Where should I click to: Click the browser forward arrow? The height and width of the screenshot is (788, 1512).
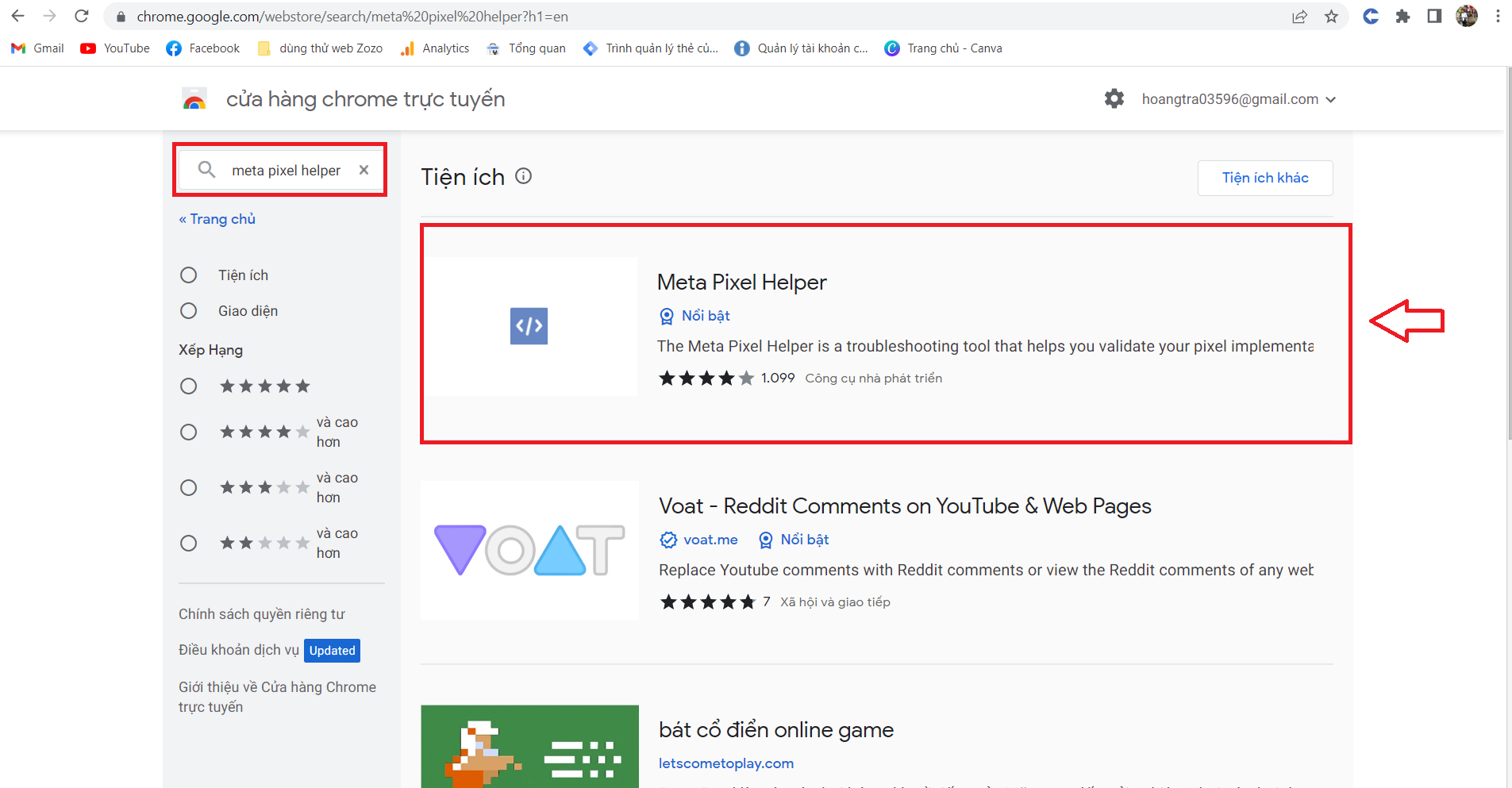[x=49, y=16]
